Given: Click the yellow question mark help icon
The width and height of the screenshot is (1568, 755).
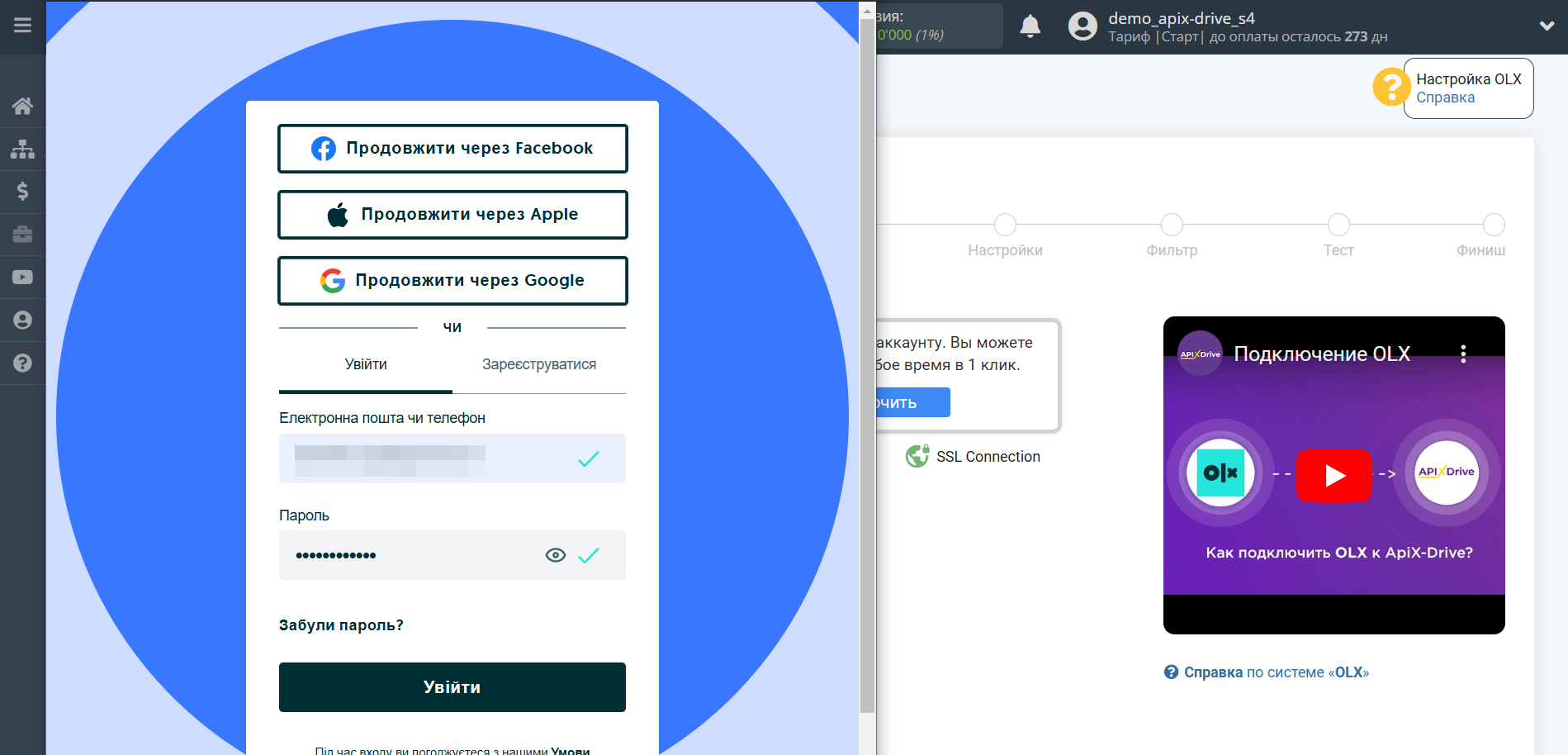Looking at the screenshot, I should coord(1391,87).
